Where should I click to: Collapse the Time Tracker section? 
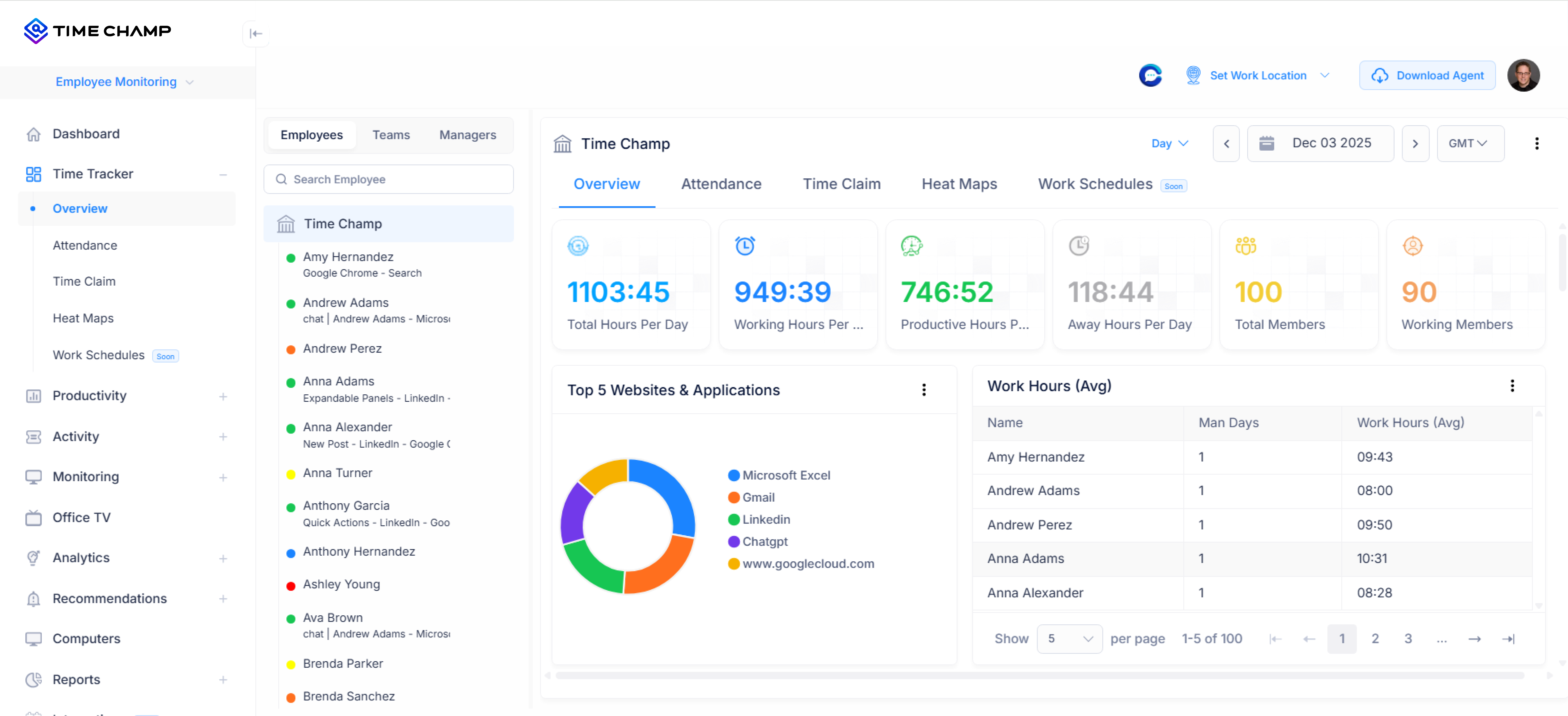223,175
